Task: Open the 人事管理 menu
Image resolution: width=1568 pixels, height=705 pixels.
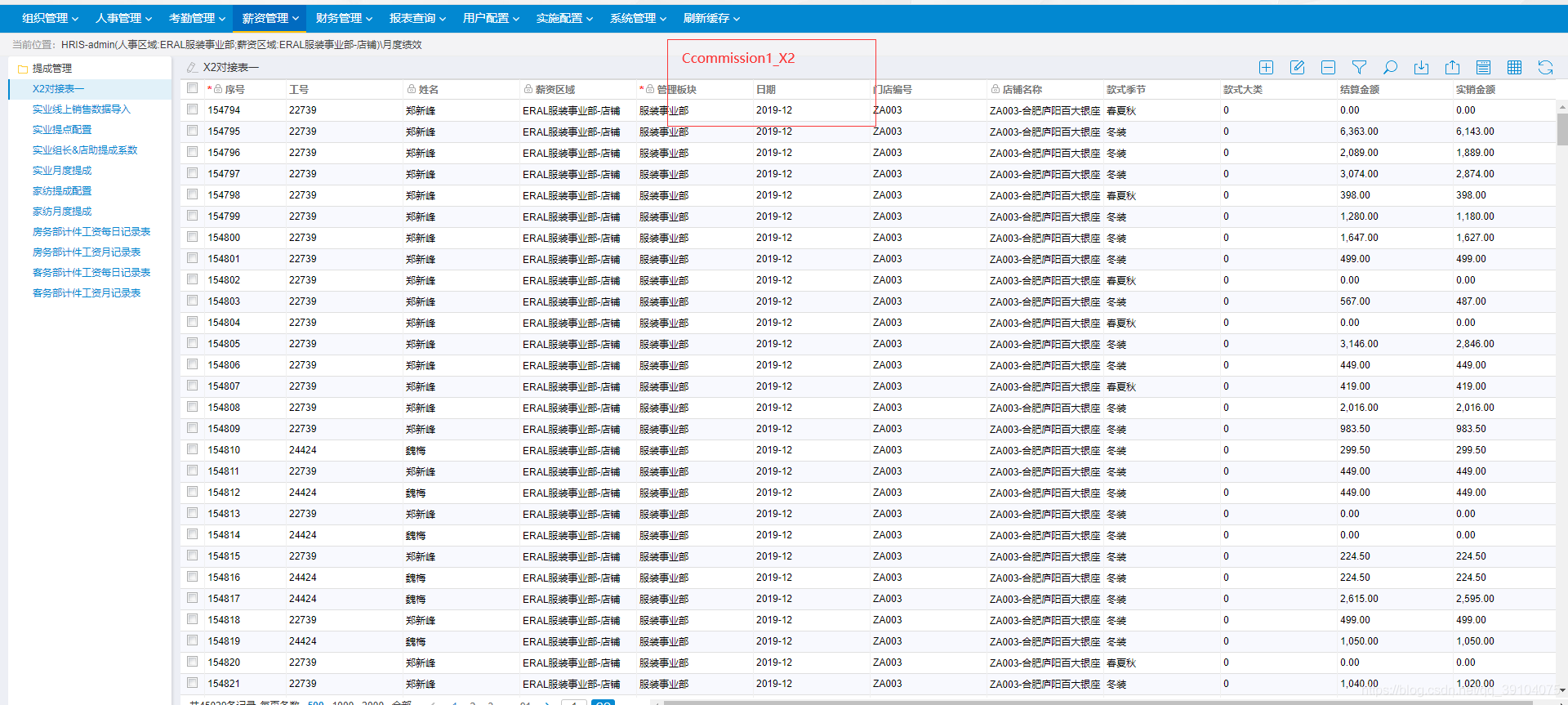Action: [x=123, y=18]
